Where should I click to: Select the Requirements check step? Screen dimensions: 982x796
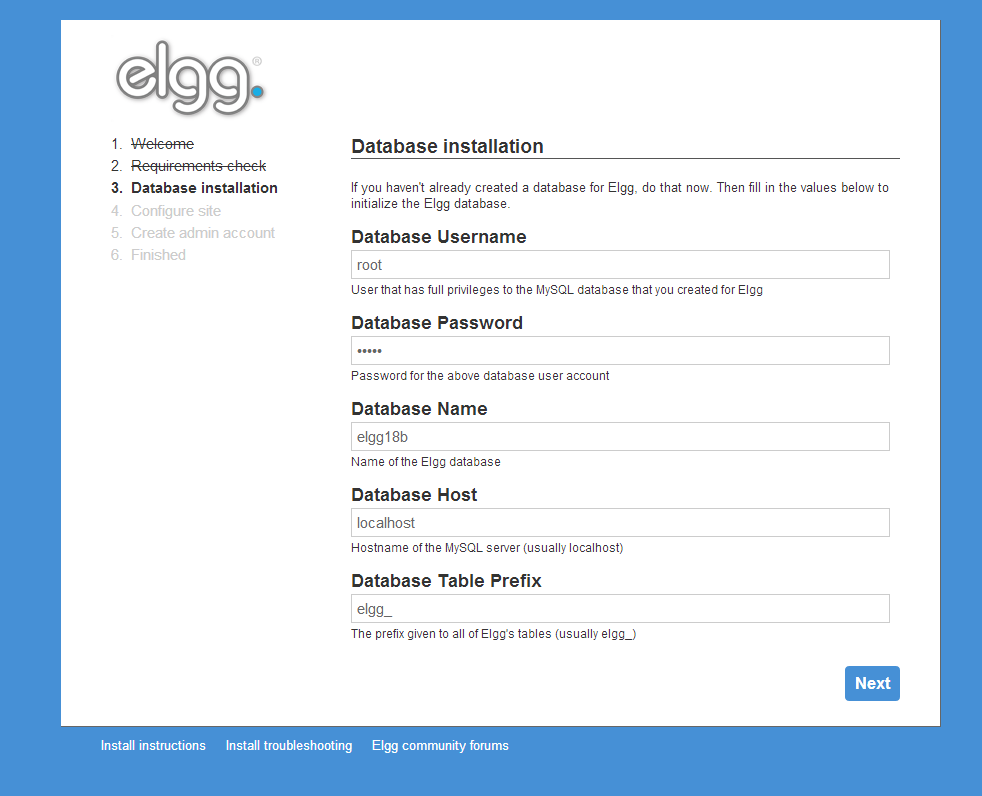[198, 166]
